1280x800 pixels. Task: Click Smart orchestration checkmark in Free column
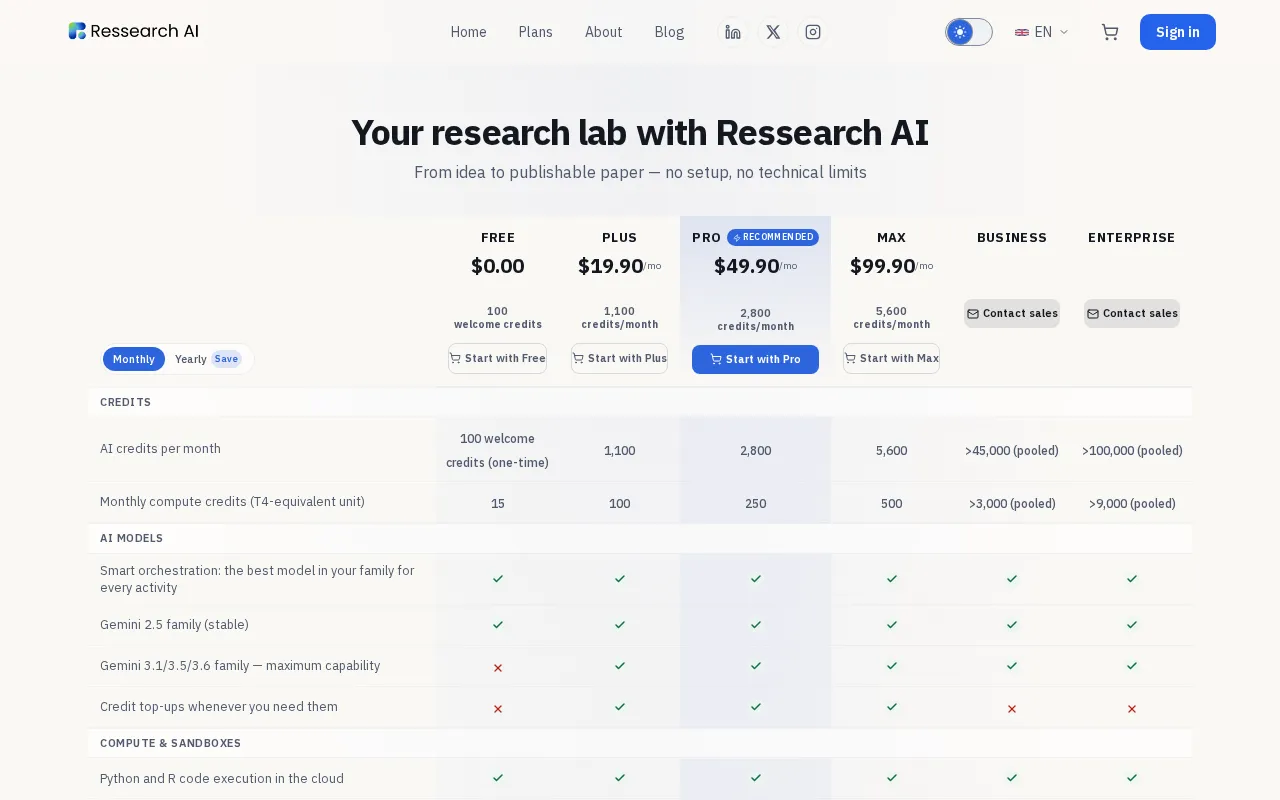498,579
